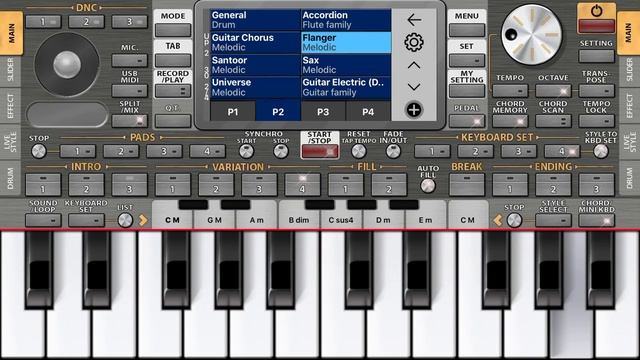Click the up chevron in the sound list
This screenshot has width=640, height=360.
point(414,65)
